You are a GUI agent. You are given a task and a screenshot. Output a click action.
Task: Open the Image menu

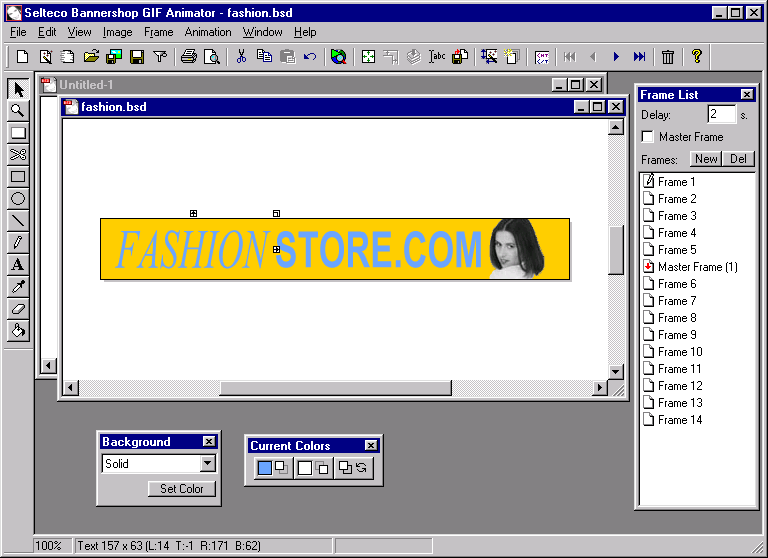[118, 32]
